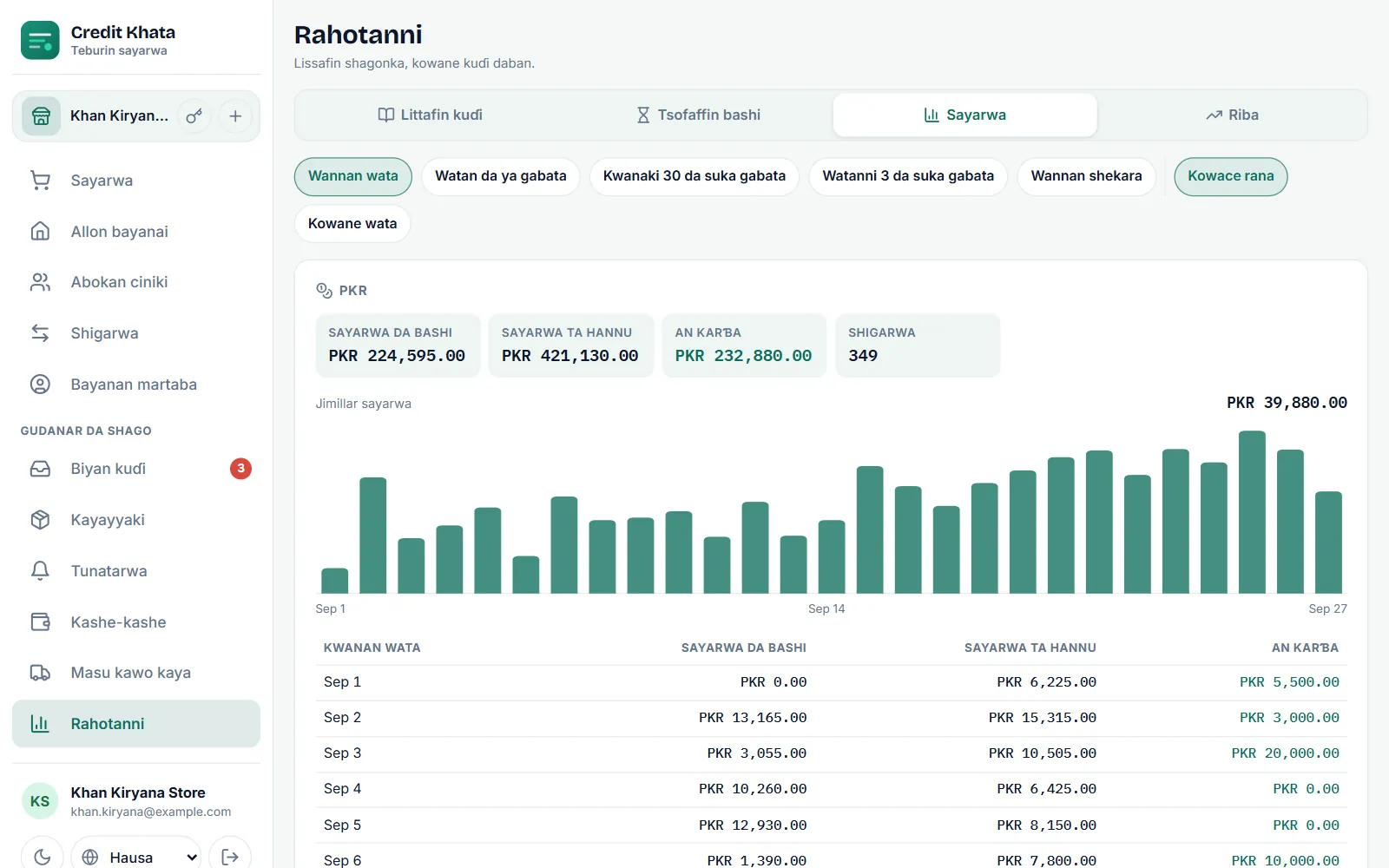Switch to the Riba tab

pyautogui.click(x=1232, y=115)
